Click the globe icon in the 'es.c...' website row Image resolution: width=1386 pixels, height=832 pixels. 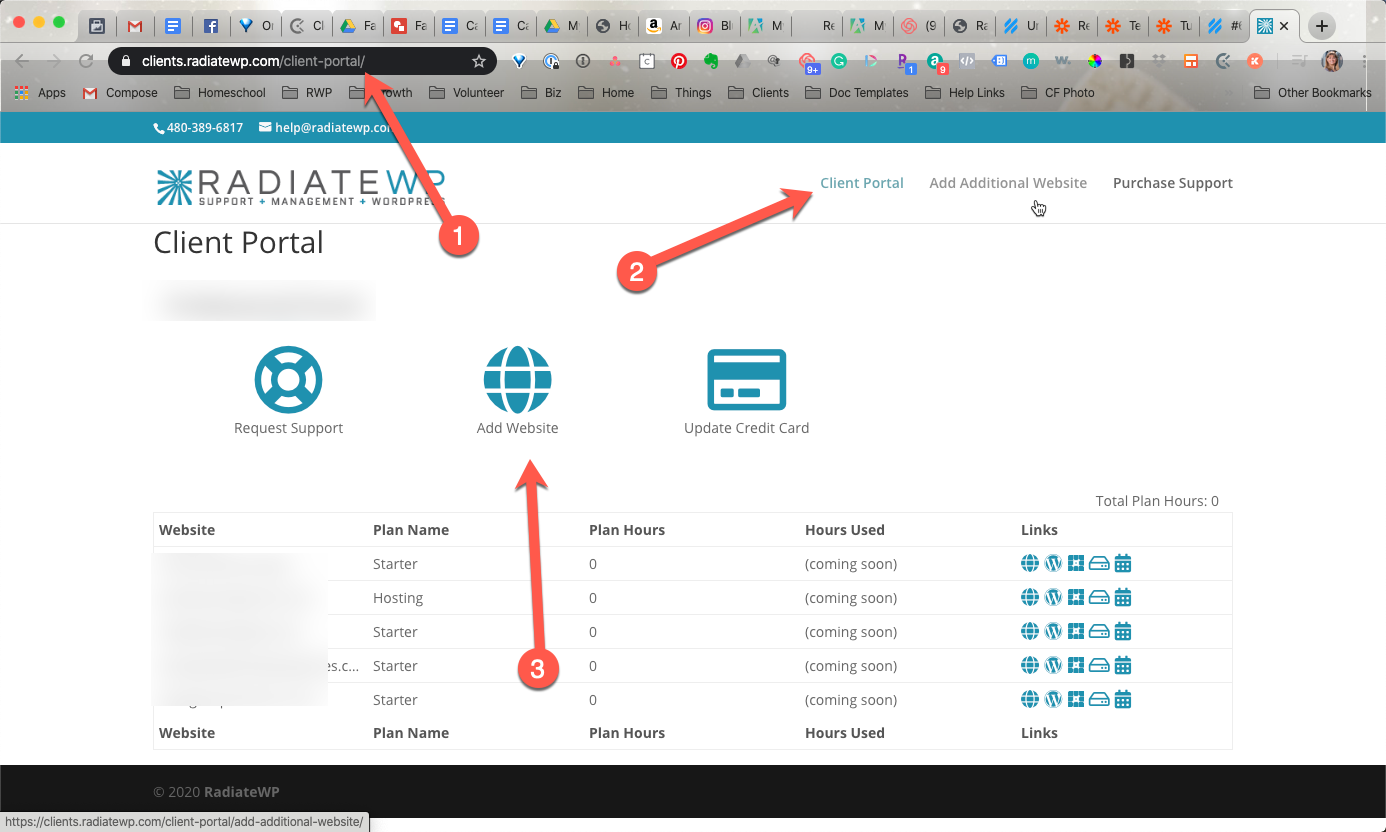[x=1029, y=665]
